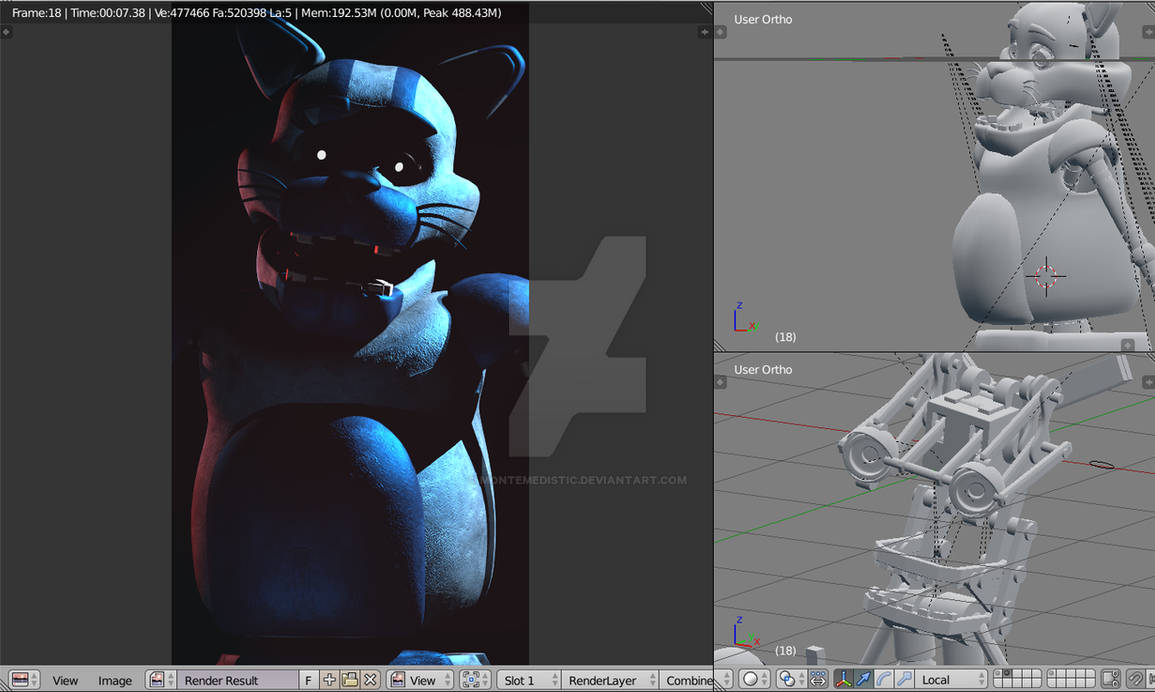Open the RenderLayer dropdown
The height and width of the screenshot is (692, 1155).
610,679
